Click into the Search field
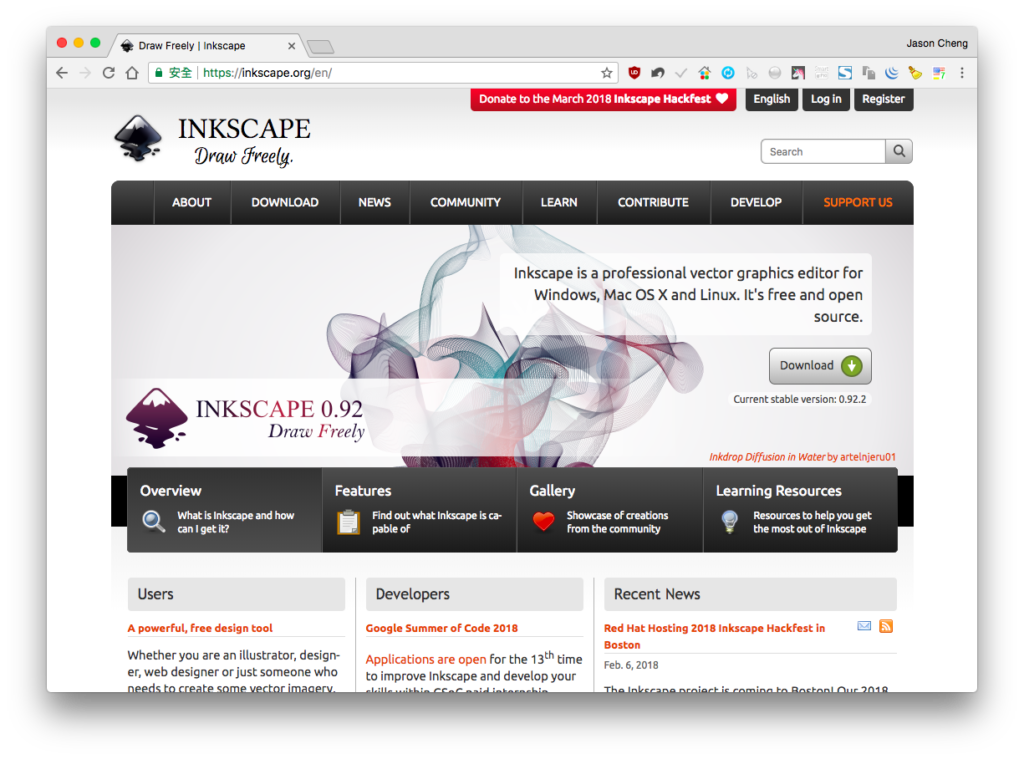 tap(823, 152)
